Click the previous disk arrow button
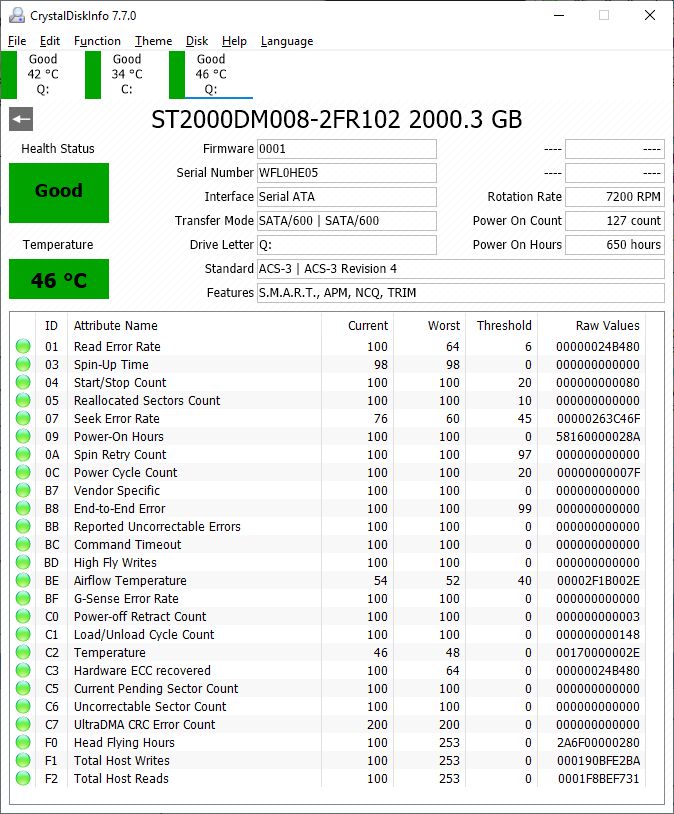This screenshot has height=814, width=674. (21, 119)
